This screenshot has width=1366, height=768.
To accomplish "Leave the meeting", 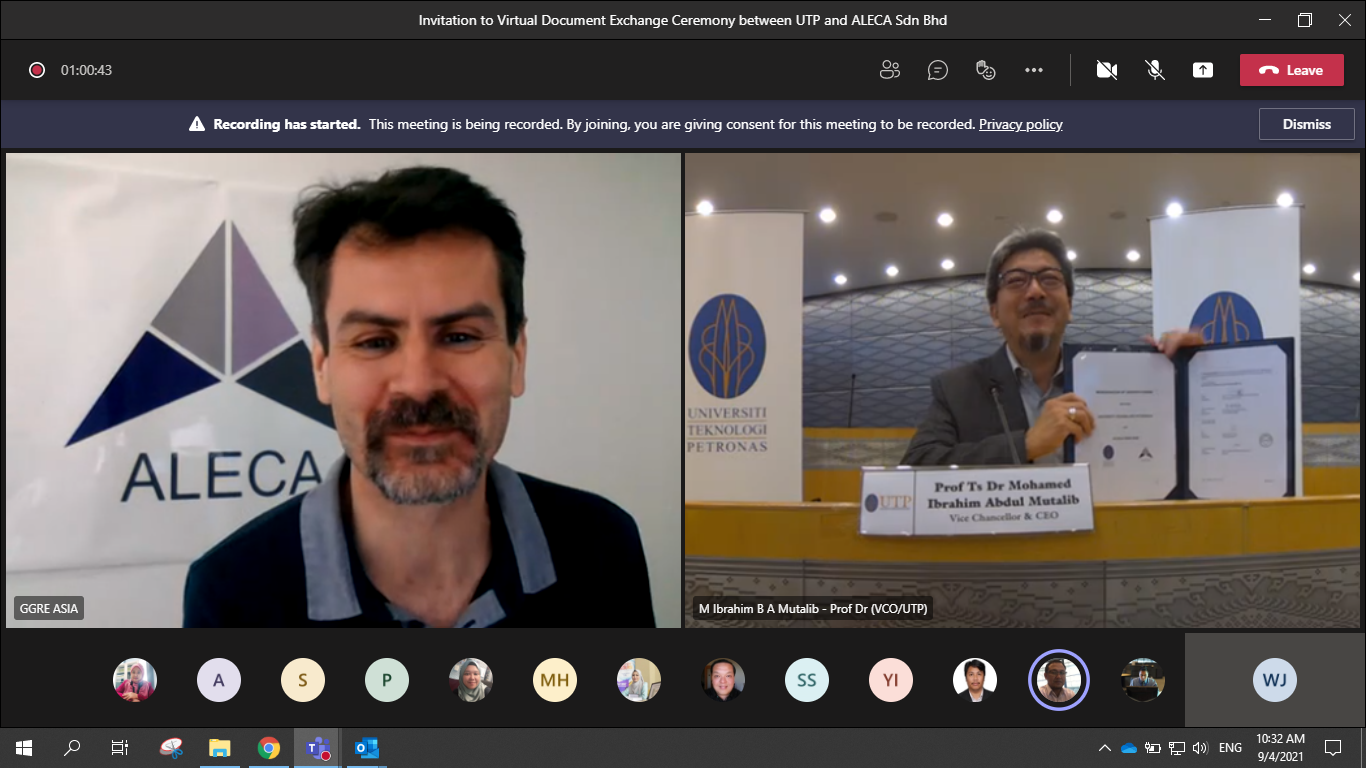I will (x=1291, y=70).
